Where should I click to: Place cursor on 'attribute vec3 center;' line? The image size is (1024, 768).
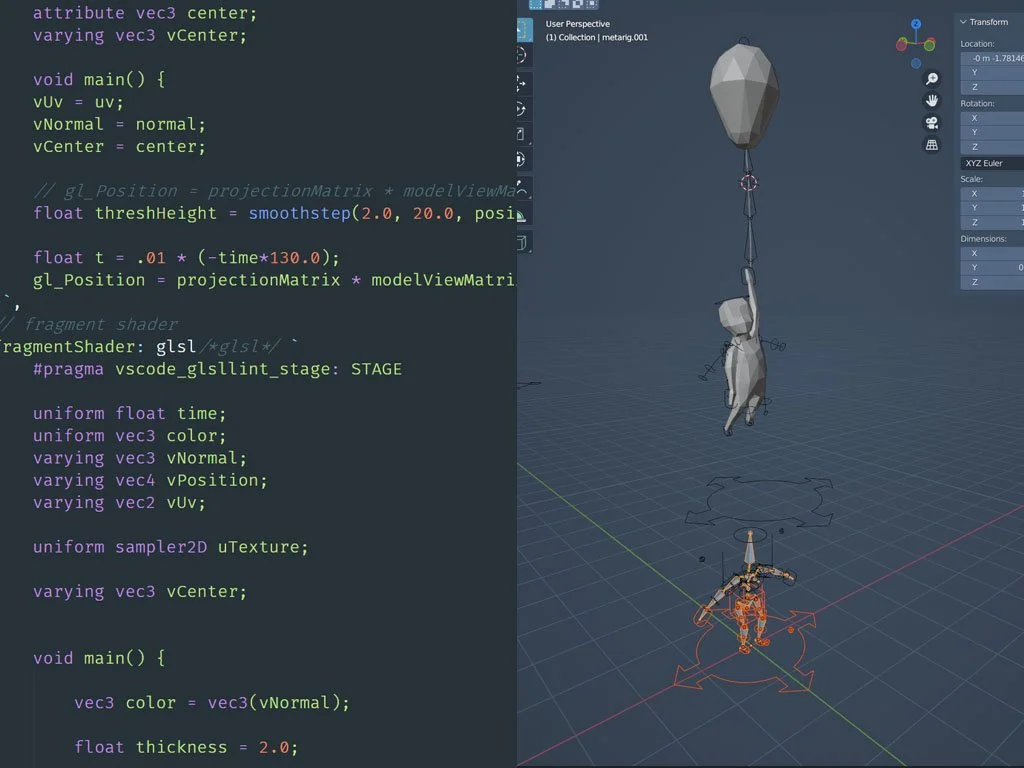coord(145,13)
